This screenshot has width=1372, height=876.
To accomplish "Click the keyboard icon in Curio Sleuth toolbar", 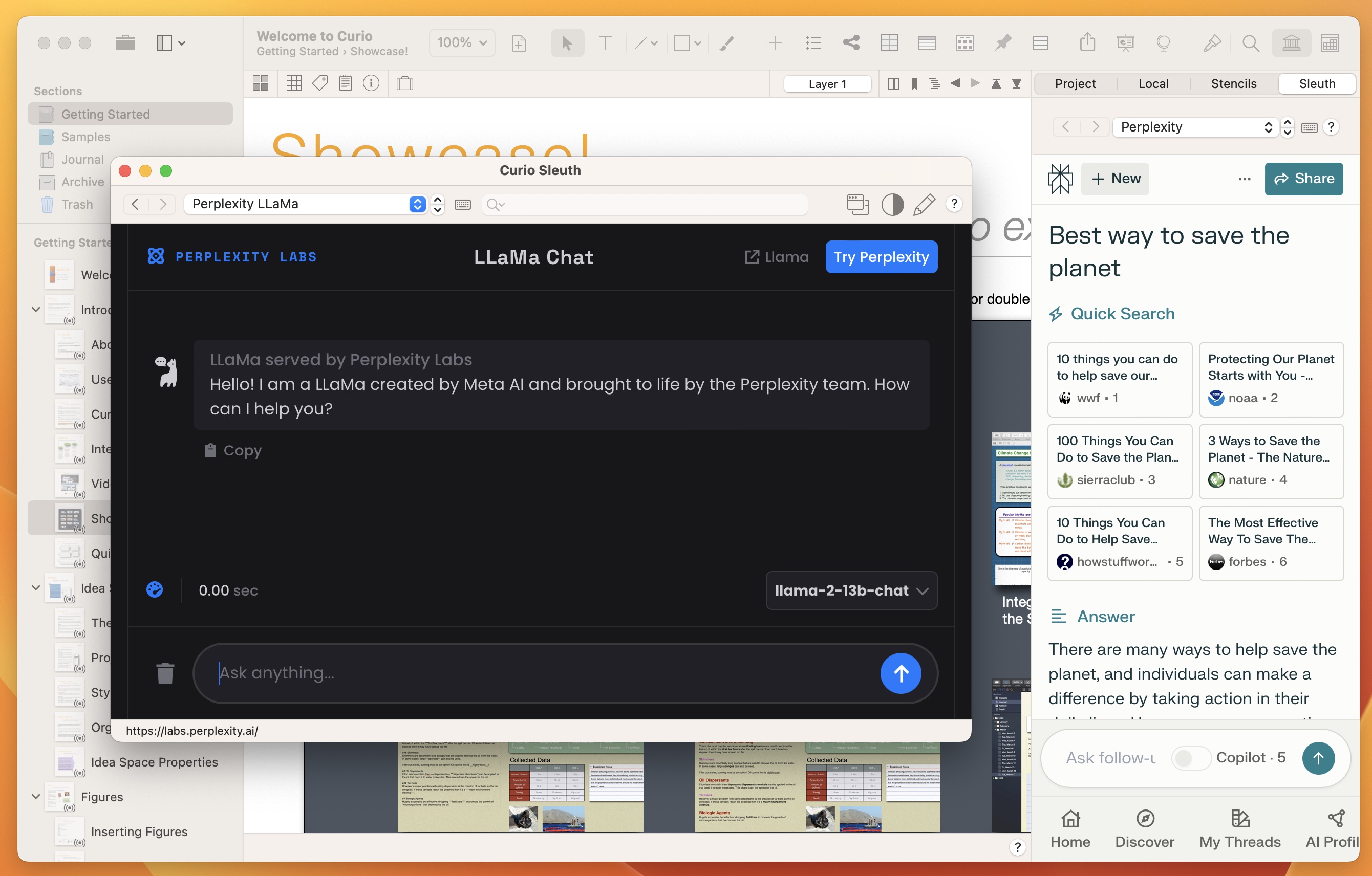I will coord(463,204).
